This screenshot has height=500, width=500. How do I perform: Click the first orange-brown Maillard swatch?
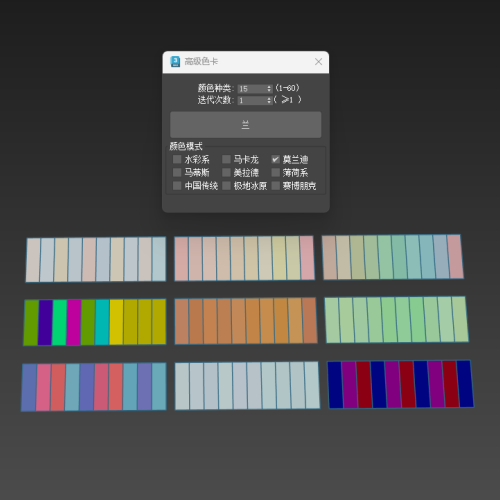coord(182,321)
